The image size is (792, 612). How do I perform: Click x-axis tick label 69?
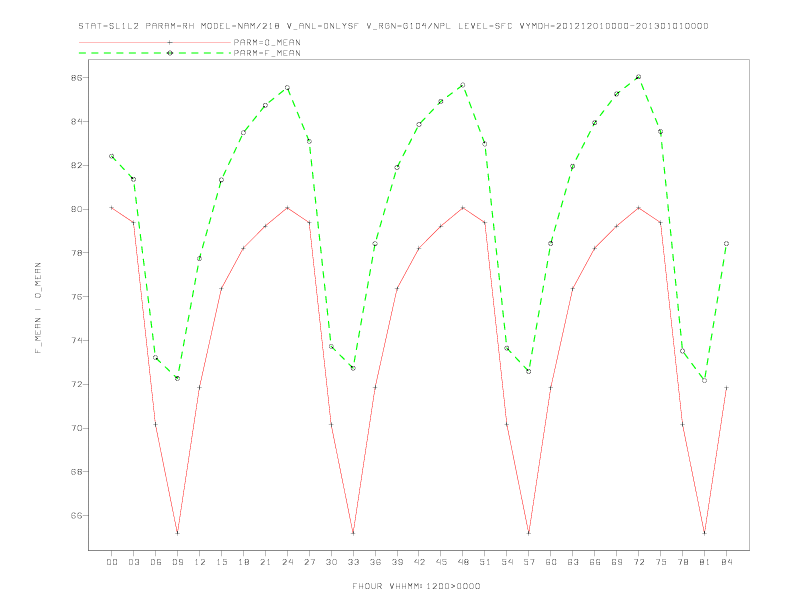coord(617,562)
